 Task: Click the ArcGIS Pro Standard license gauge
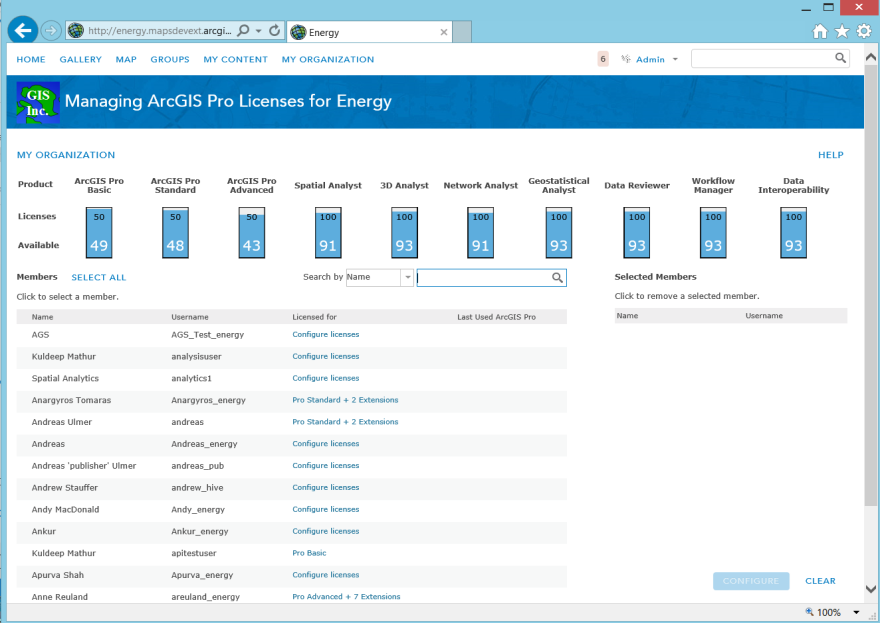tap(175, 232)
